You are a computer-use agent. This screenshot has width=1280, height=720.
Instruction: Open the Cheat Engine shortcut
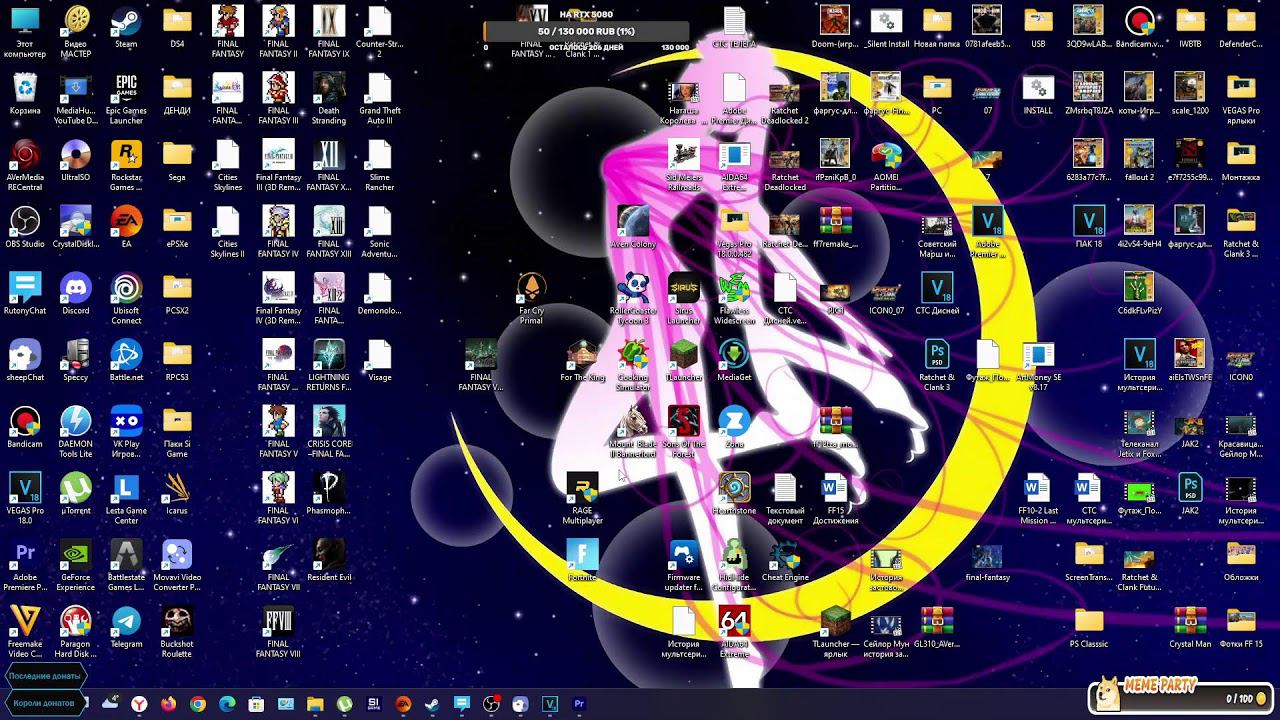pos(785,561)
